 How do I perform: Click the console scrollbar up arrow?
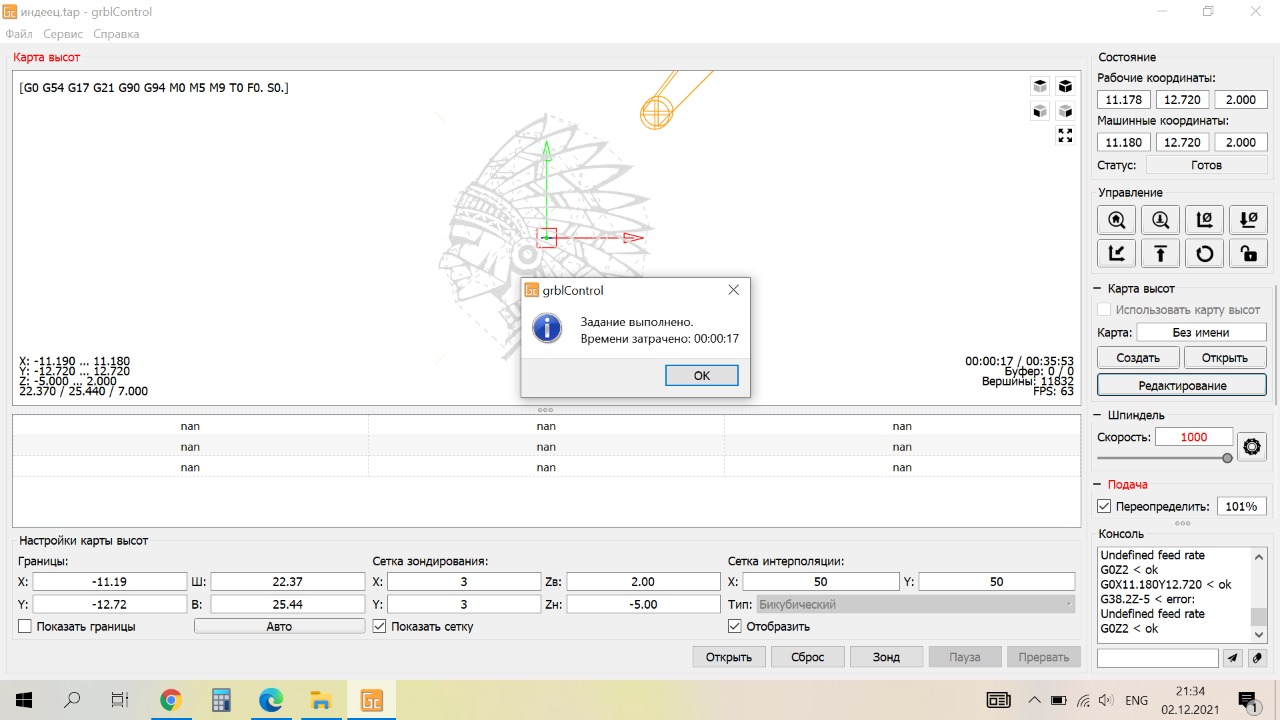[1260, 555]
